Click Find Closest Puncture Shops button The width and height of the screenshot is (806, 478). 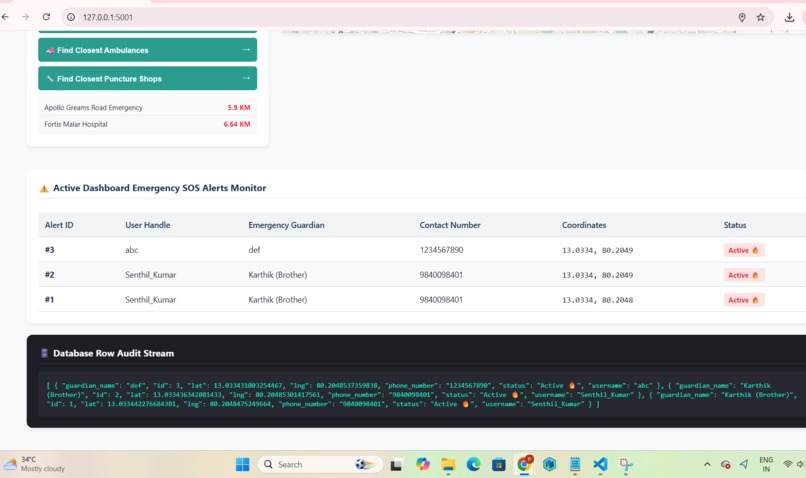[148, 78]
